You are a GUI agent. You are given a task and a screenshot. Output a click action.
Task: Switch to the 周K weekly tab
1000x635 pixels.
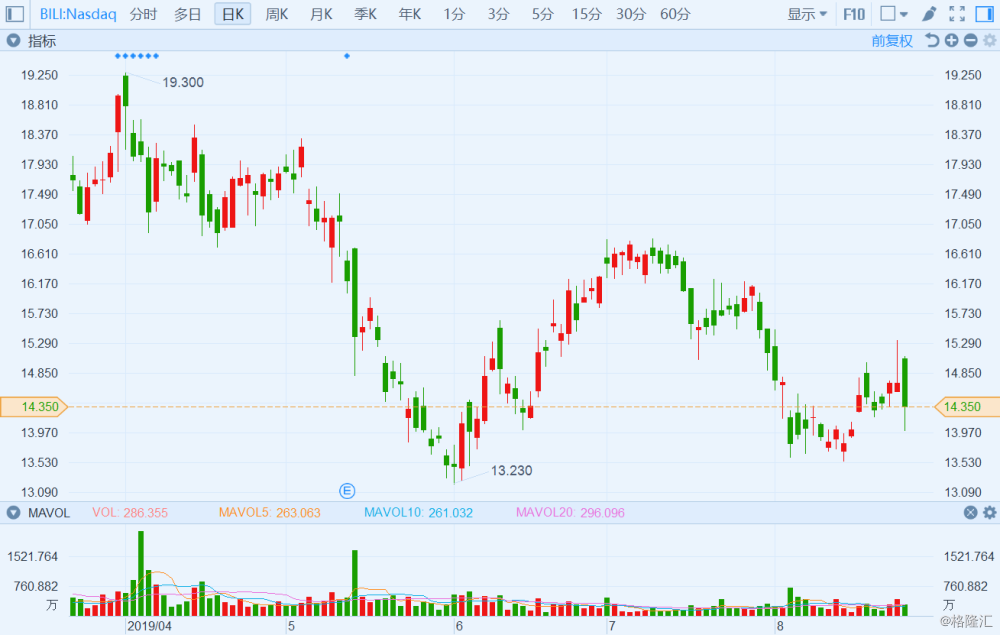pos(277,14)
